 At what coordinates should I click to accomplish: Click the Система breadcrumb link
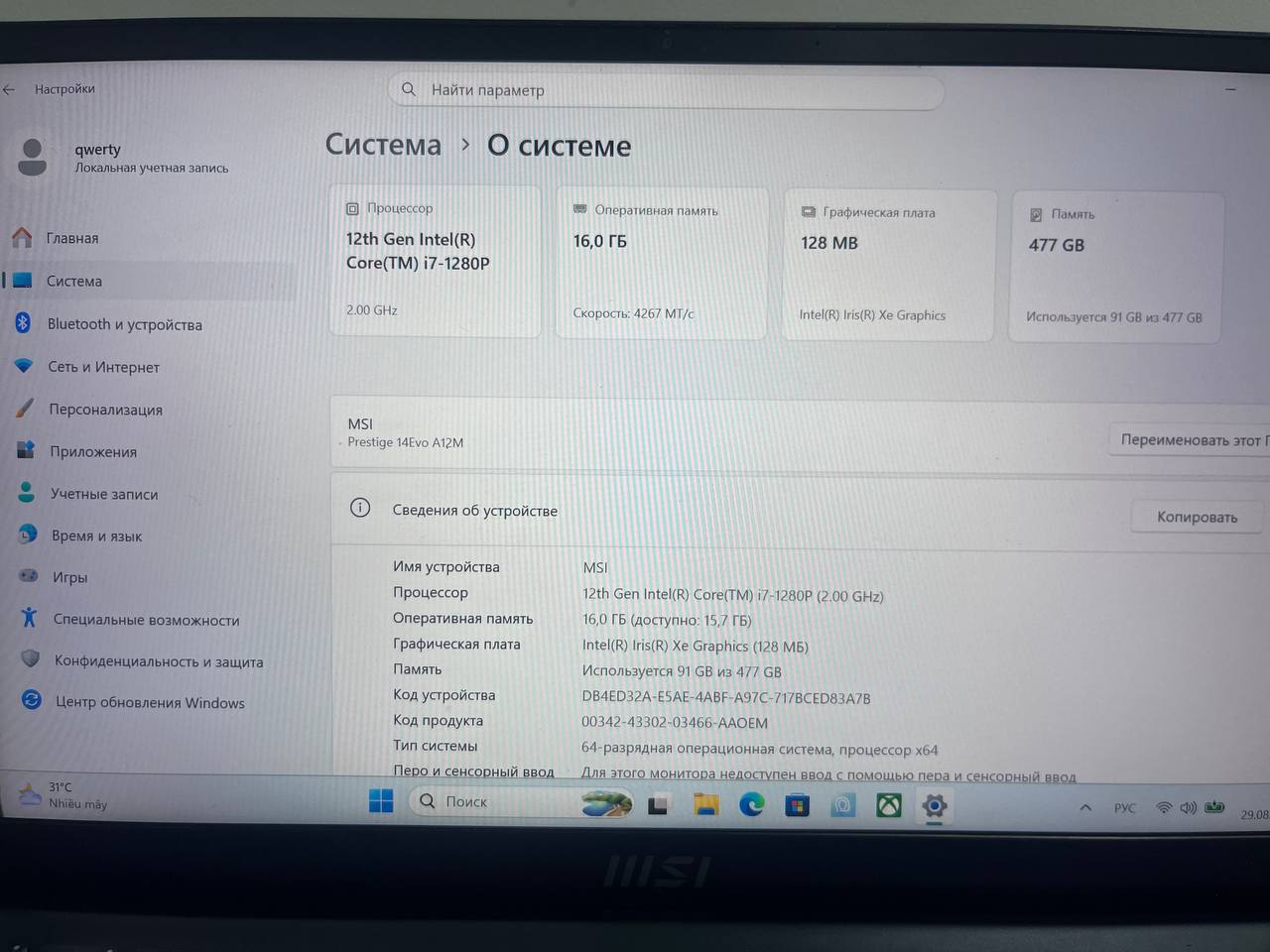[x=383, y=145]
